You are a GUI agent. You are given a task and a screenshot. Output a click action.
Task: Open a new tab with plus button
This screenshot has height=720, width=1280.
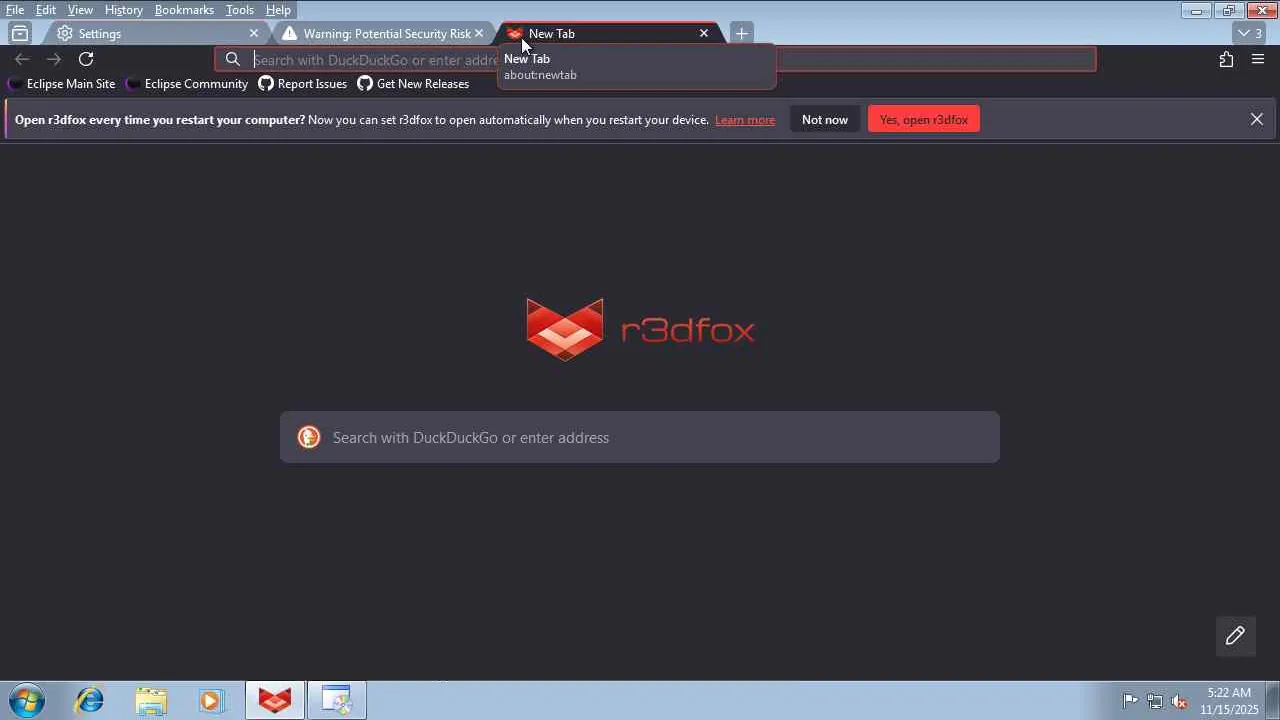click(741, 33)
